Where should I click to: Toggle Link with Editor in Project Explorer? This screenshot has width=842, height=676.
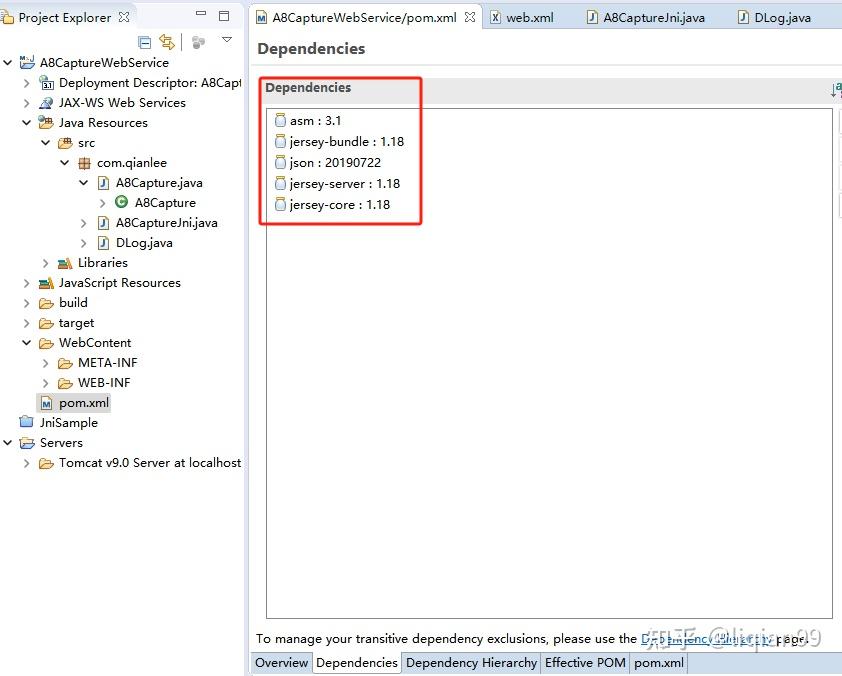(x=167, y=42)
